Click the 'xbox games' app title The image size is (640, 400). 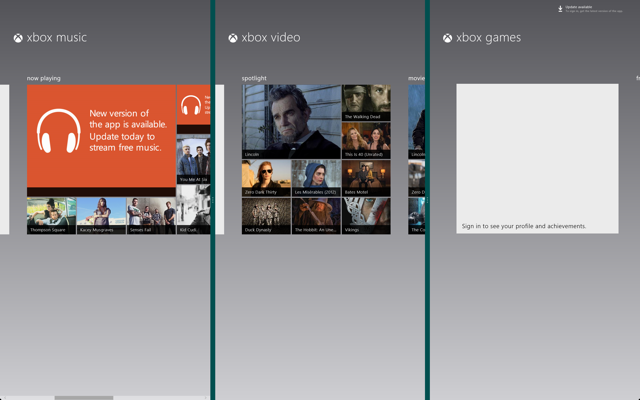point(489,38)
